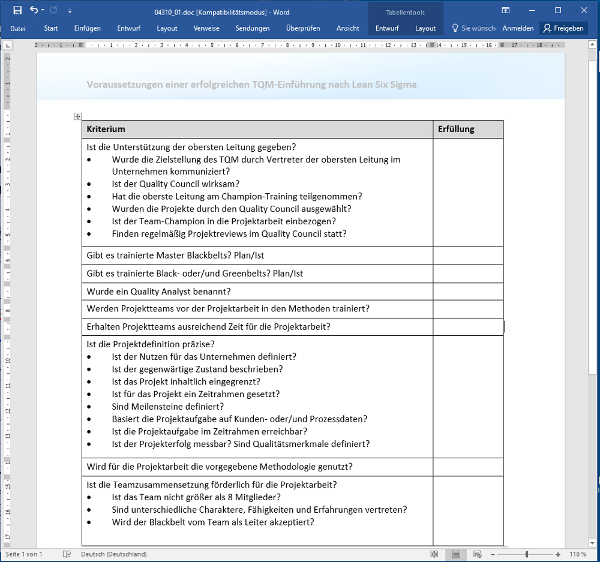600x562 pixels.
Task: Select the Table Tools Entwurf tab
Action: pos(387,29)
